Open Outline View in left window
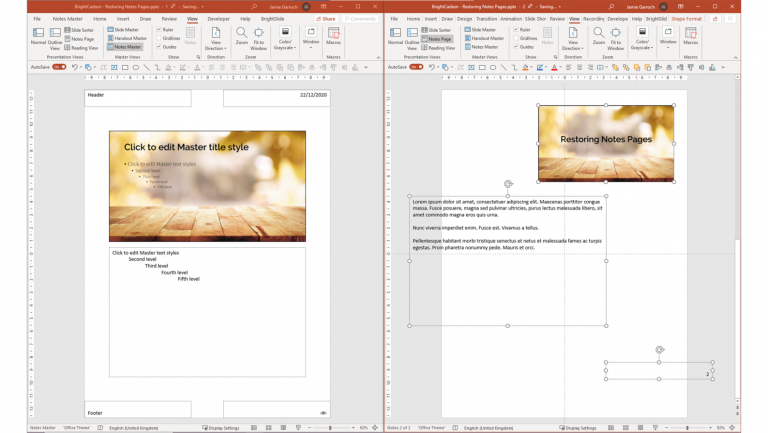 [x=55, y=39]
